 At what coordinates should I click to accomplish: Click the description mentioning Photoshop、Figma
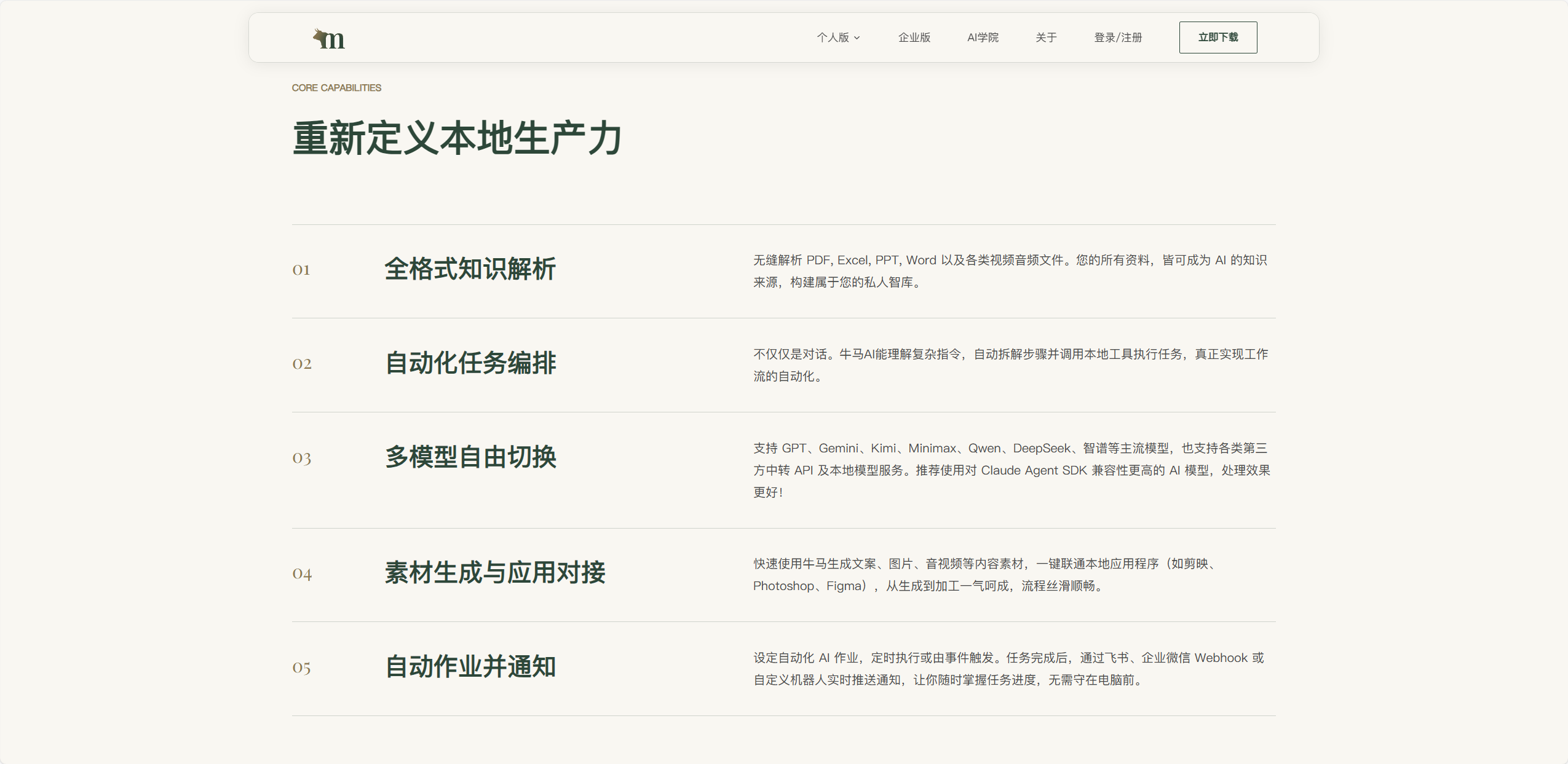click(984, 575)
